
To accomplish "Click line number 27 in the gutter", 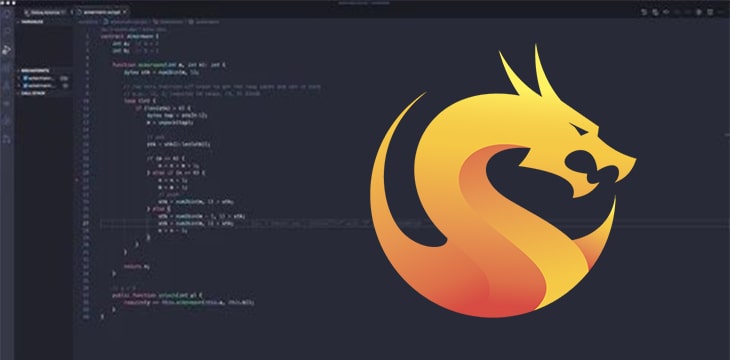I will coord(85,223).
